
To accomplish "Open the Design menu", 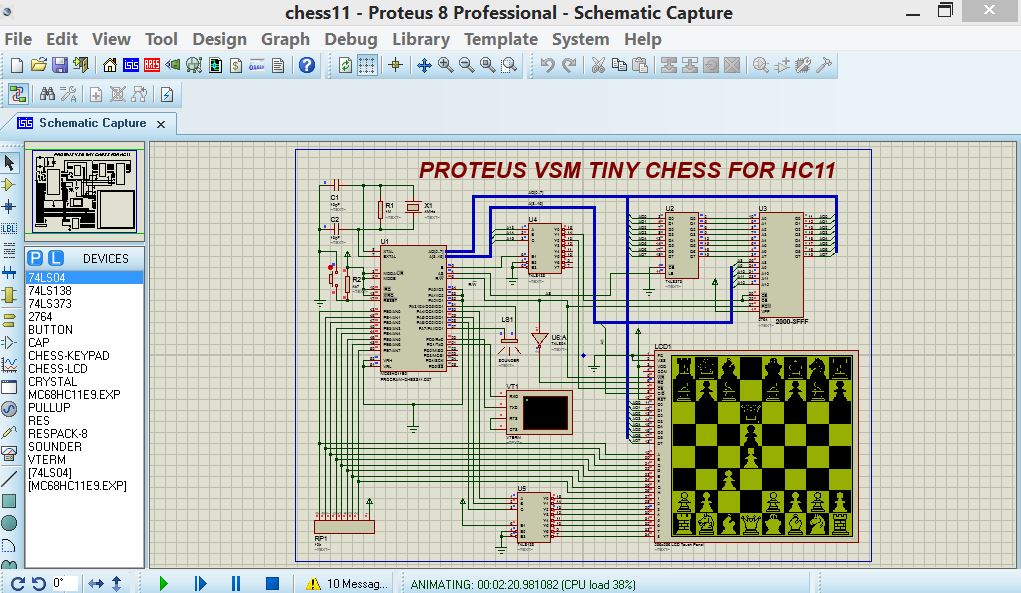I will [x=219, y=39].
